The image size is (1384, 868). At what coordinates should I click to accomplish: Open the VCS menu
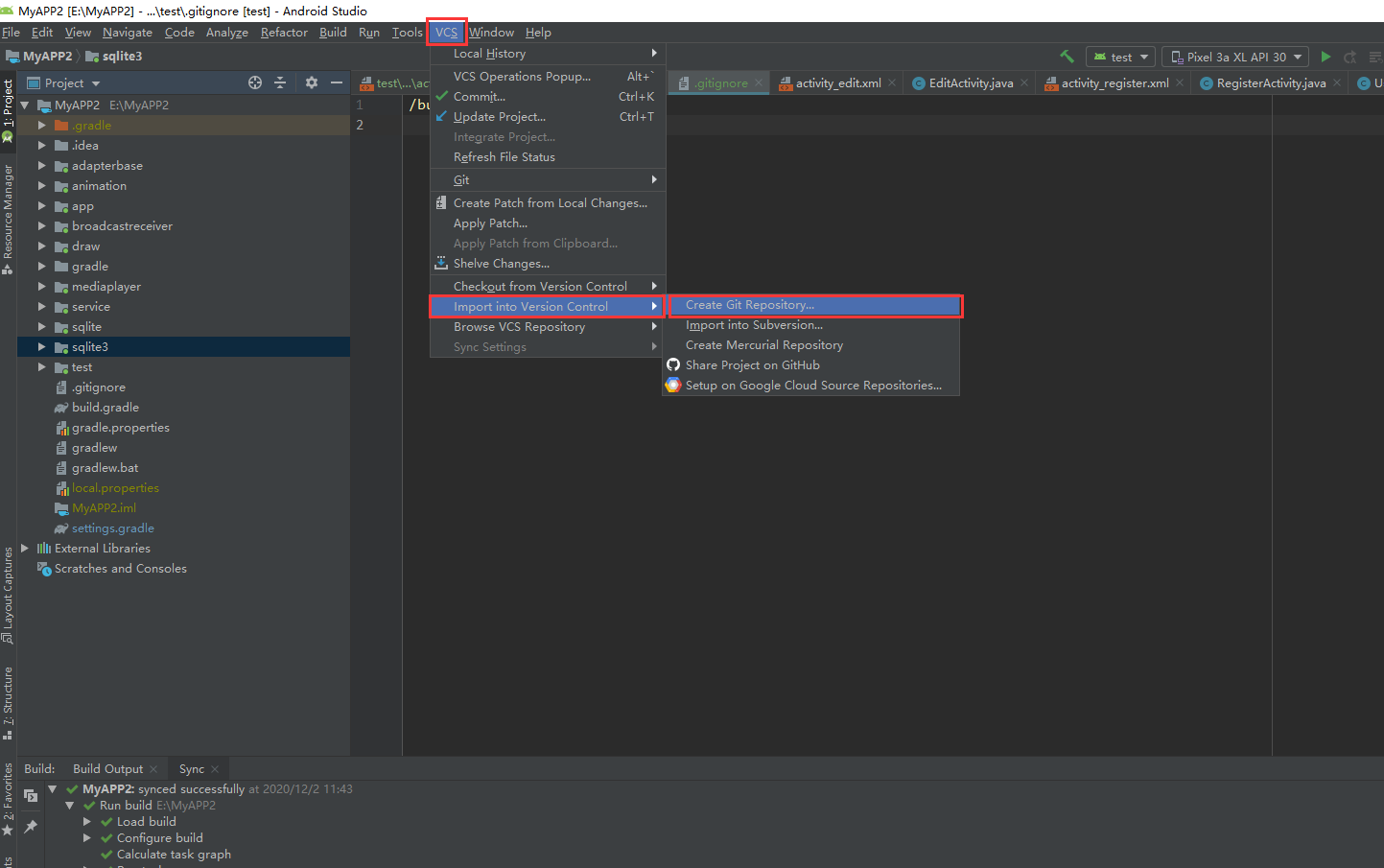click(446, 32)
